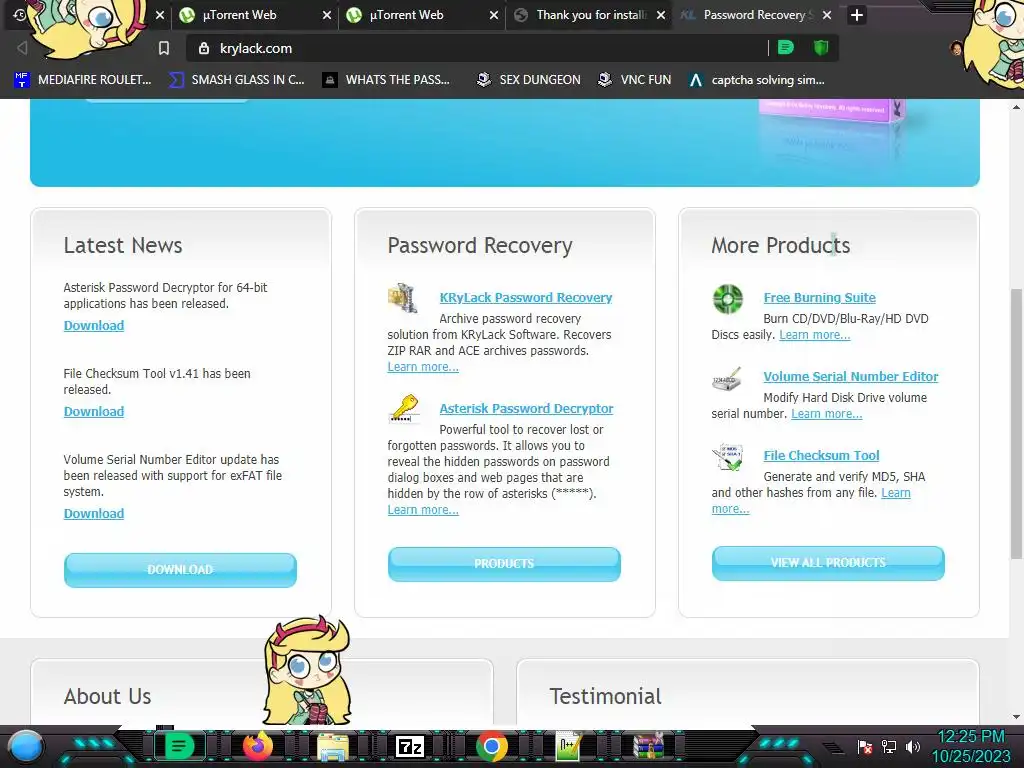Click the About Us heading

point(107,696)
